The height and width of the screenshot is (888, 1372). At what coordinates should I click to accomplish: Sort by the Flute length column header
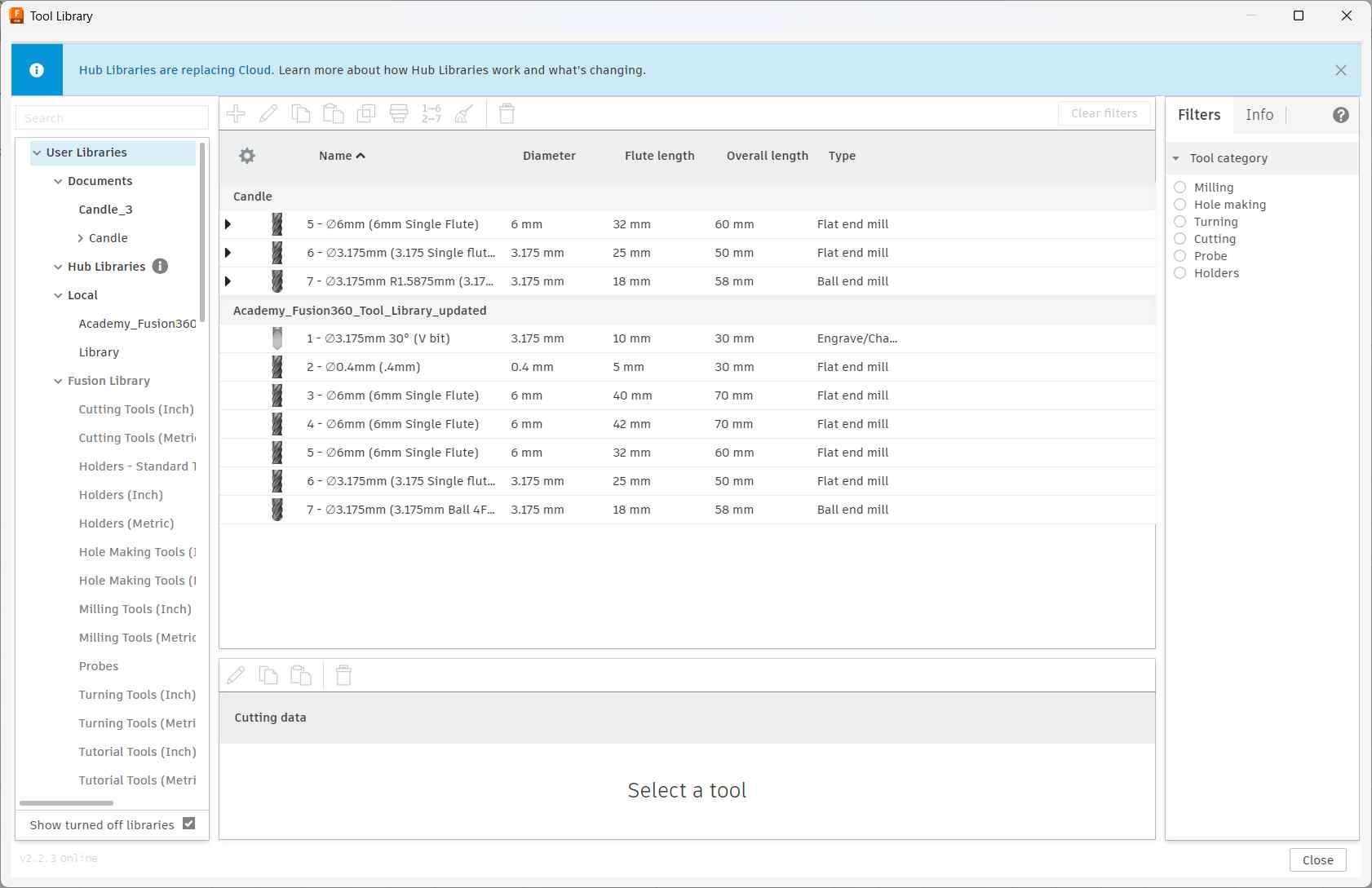[659, 156]
